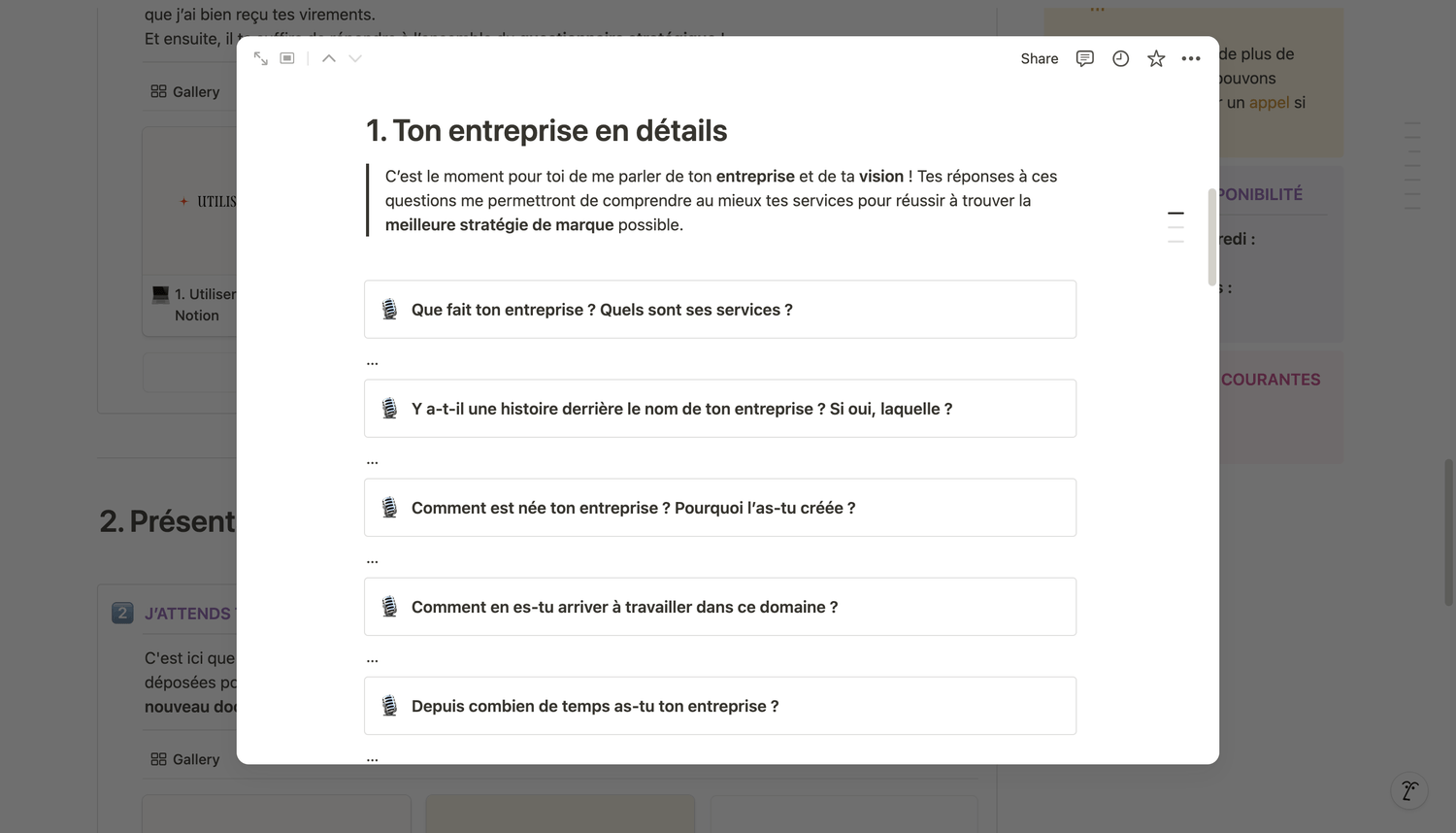Click the round floating help button
Image resolution: width=1456 pixels, height=833 pixels.
1409,790
